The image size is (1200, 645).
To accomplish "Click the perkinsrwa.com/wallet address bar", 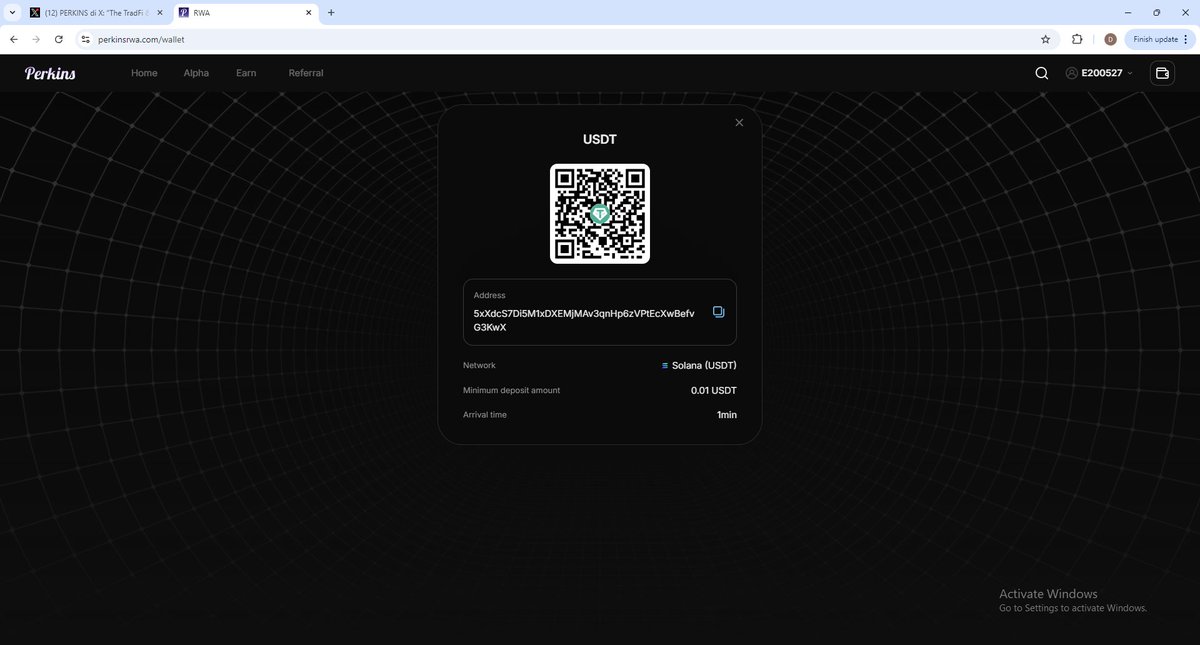I will pos(565,39).
